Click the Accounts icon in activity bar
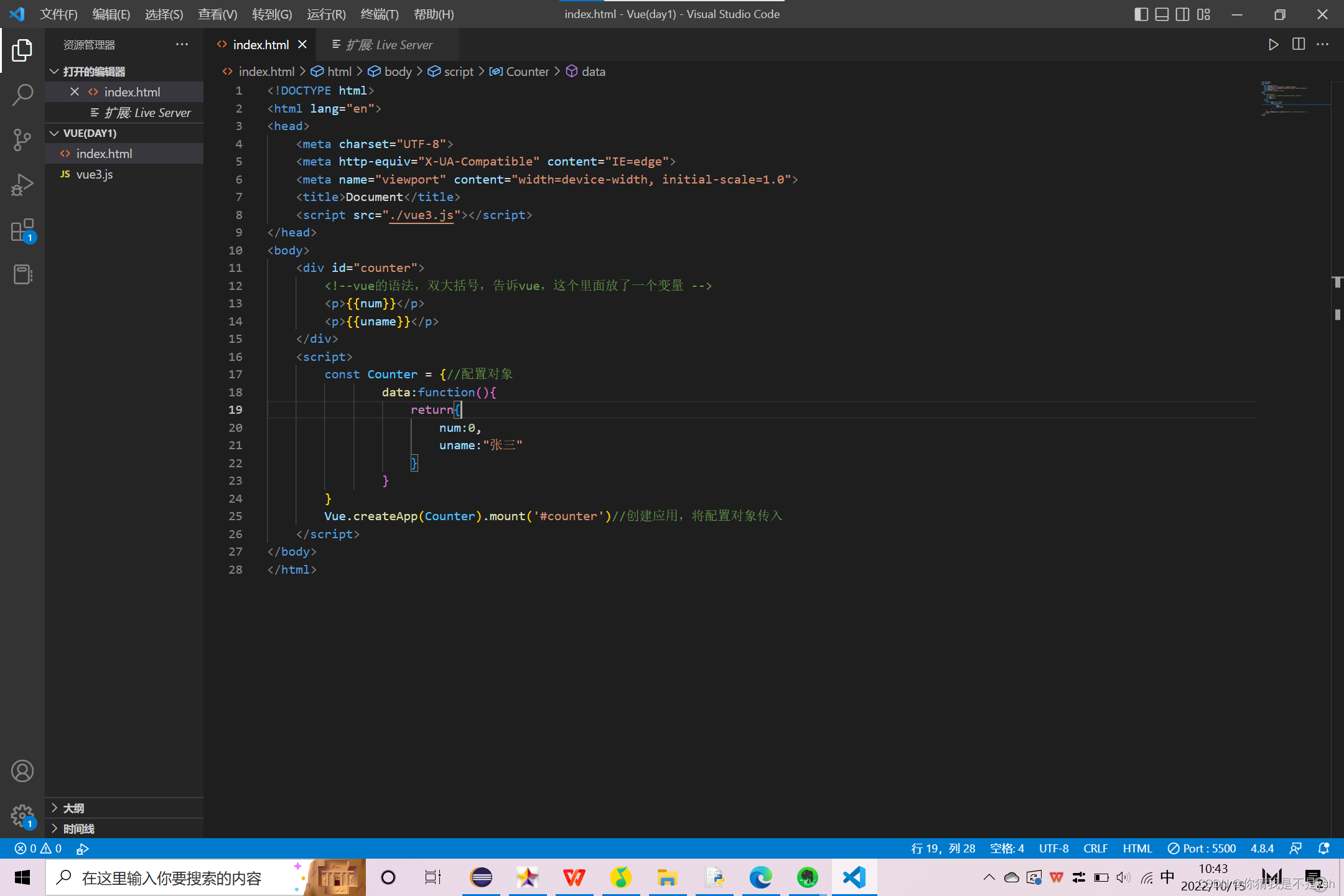1344x896 pixels. tap(22, 771)
